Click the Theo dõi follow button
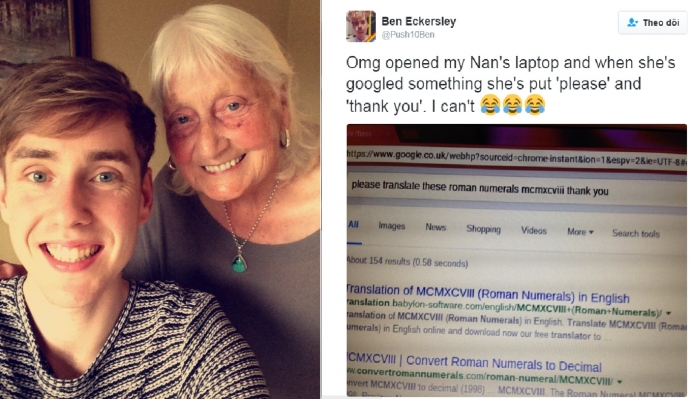 [x=653, y=22]
